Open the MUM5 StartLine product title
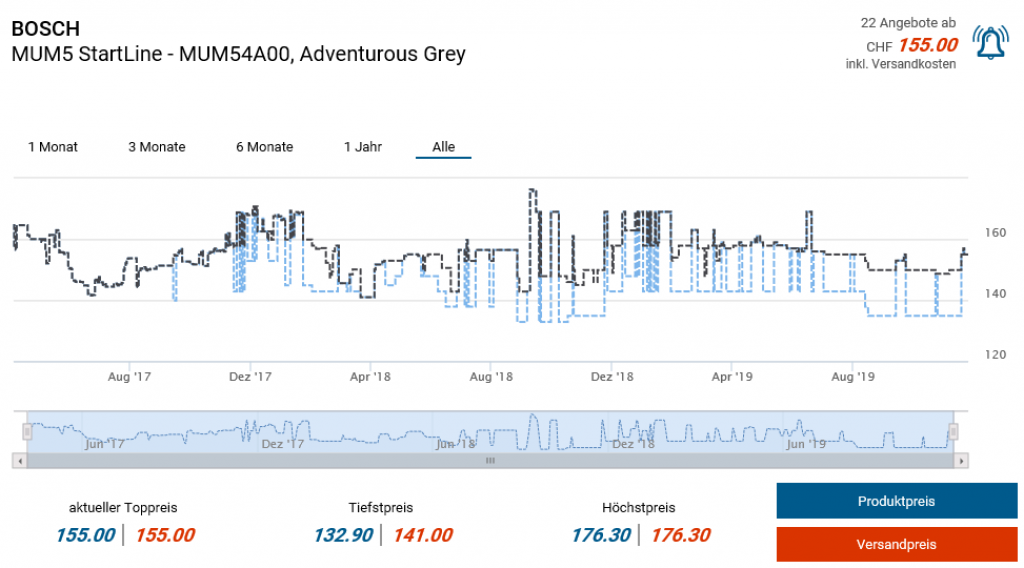This screenshot has height=568, width=1024. (238, 54)
